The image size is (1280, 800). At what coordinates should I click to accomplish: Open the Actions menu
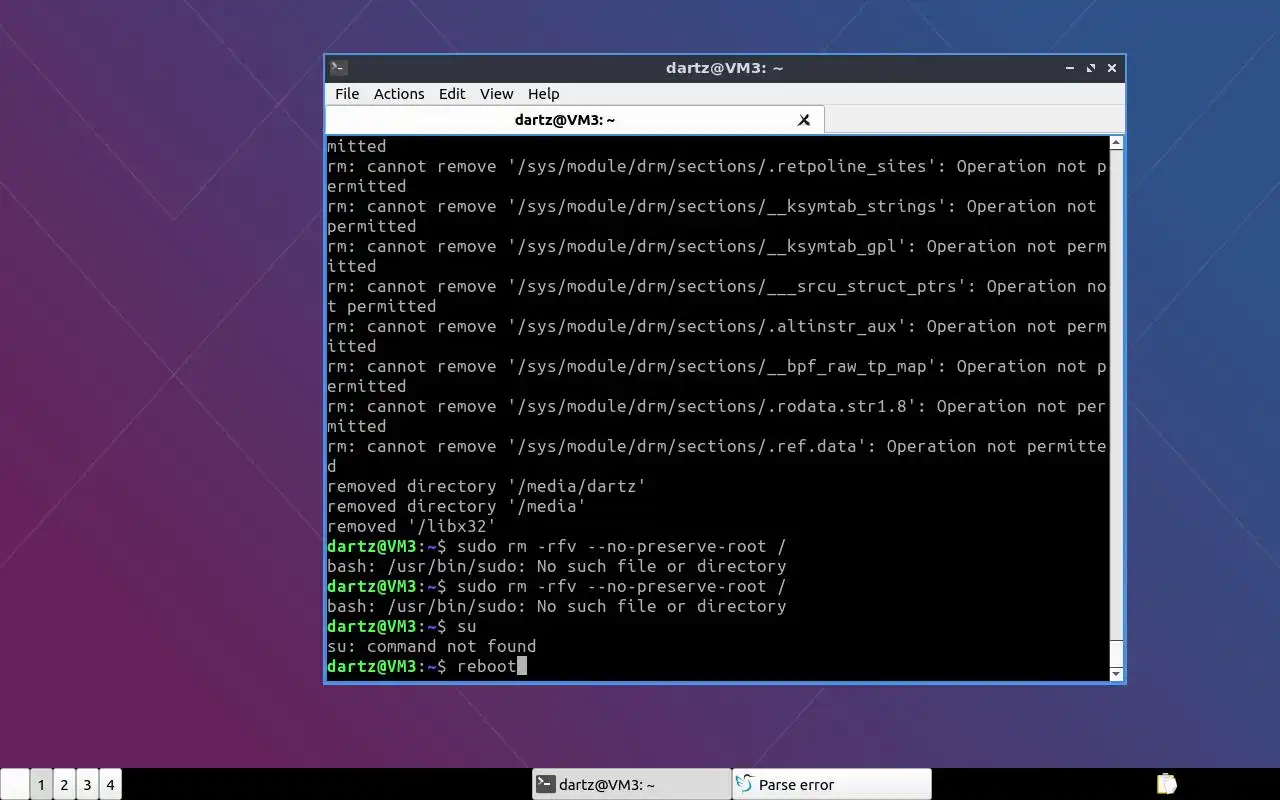pos(399,93)
